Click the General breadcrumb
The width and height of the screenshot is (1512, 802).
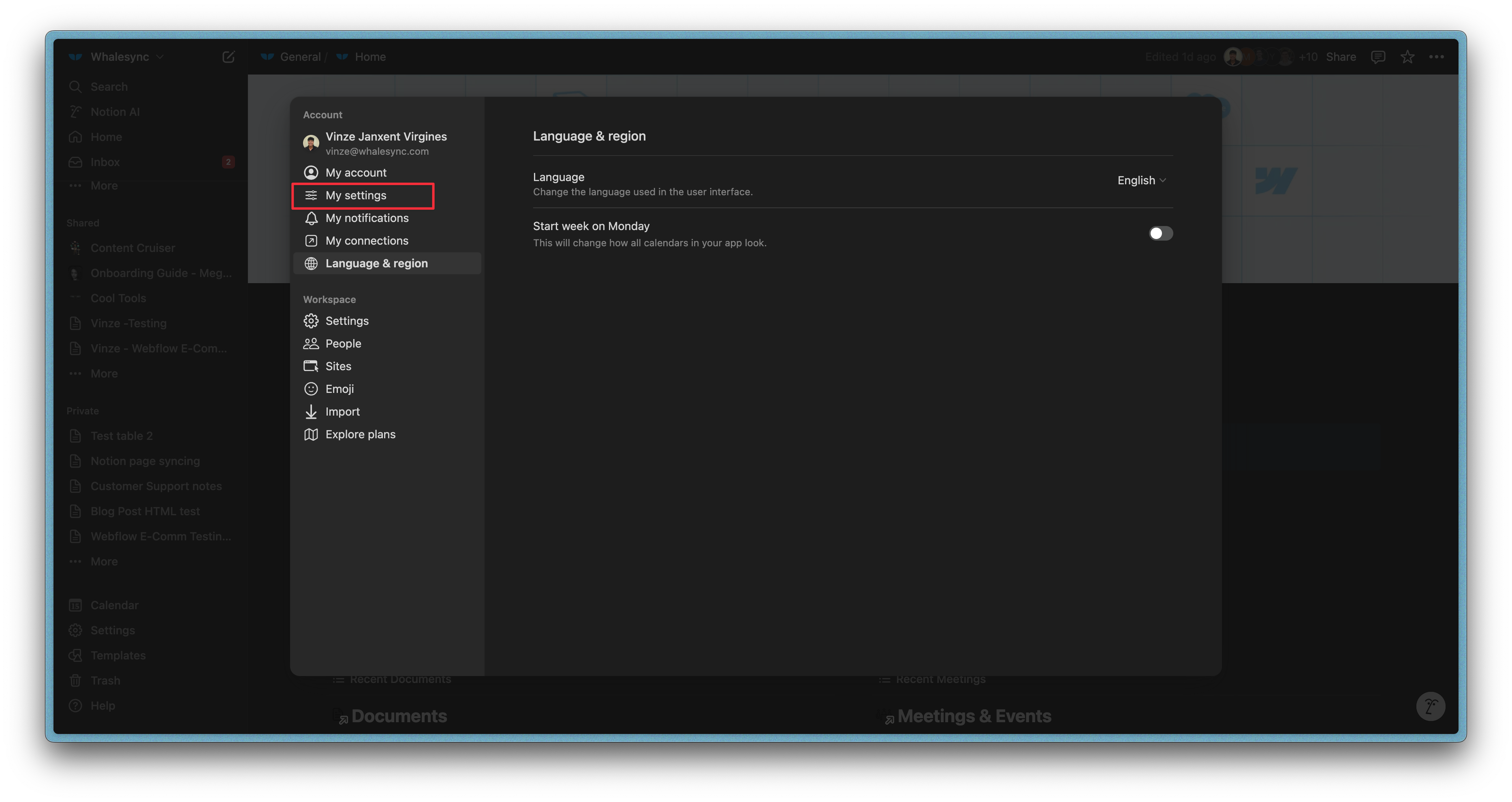[300, 57]
